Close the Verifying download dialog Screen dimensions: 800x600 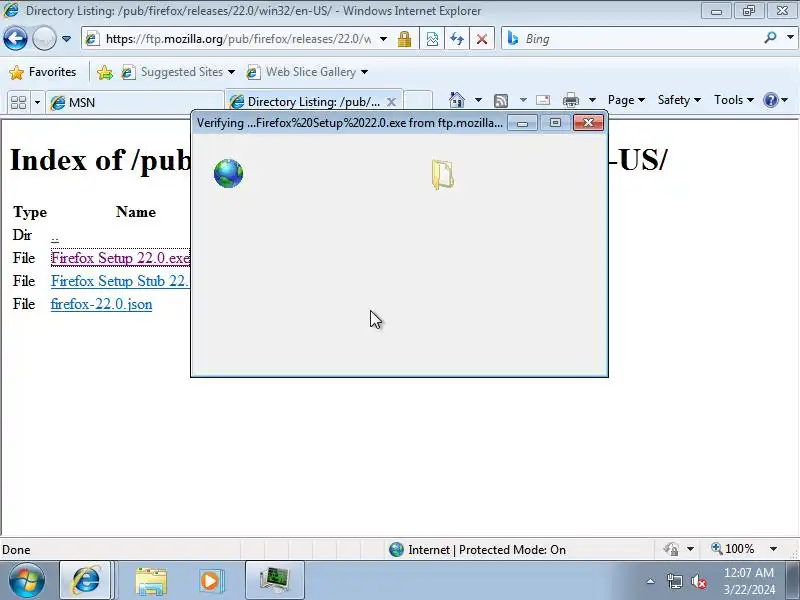coord(588,122)
